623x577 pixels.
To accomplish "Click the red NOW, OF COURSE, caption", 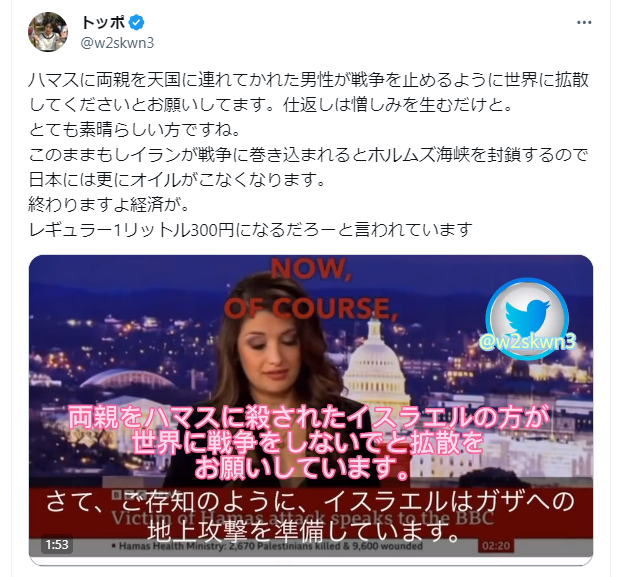I will [x=311, y=289].
